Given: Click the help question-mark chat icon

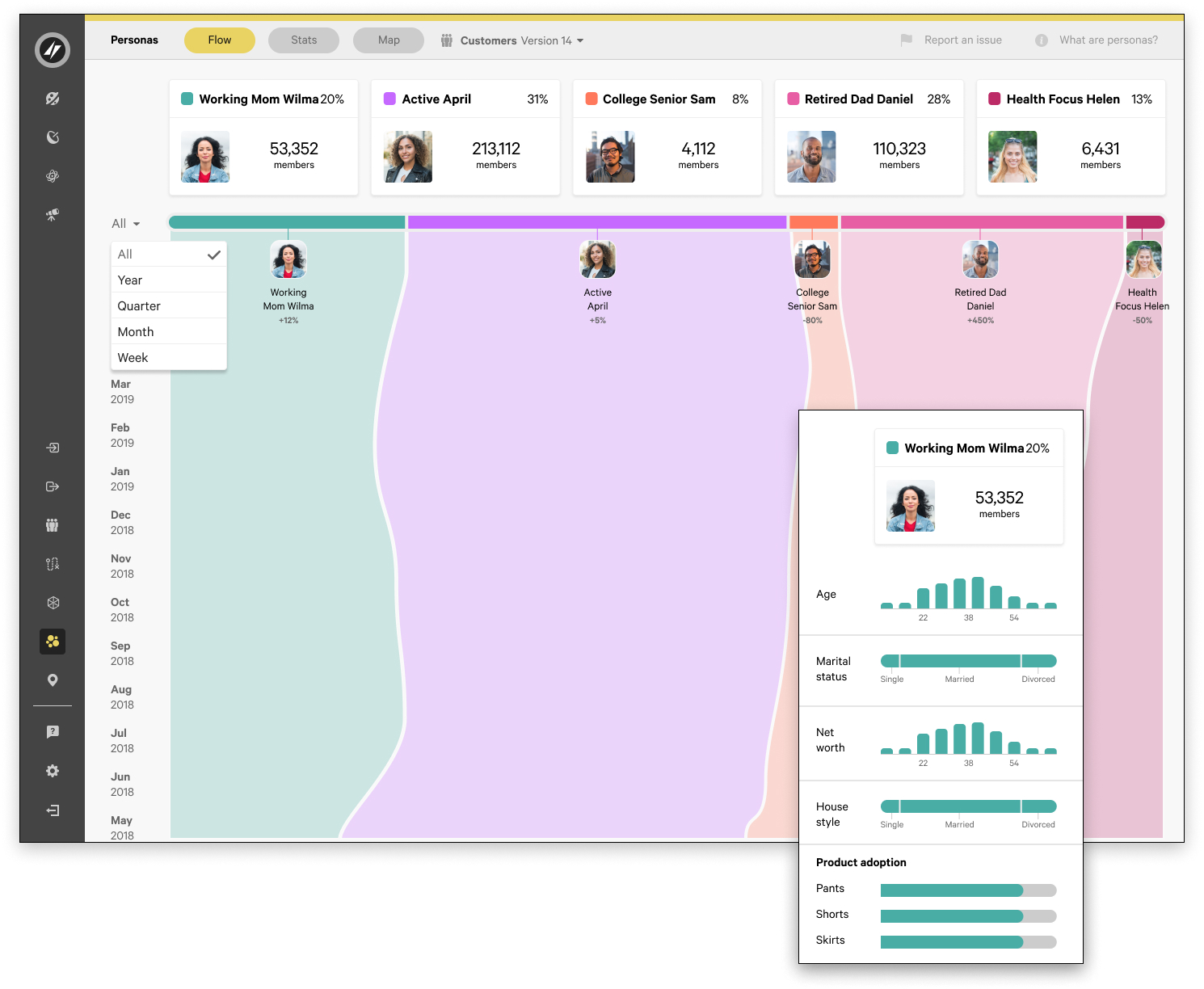Looking at the screenshot, I should coord(53,732).
